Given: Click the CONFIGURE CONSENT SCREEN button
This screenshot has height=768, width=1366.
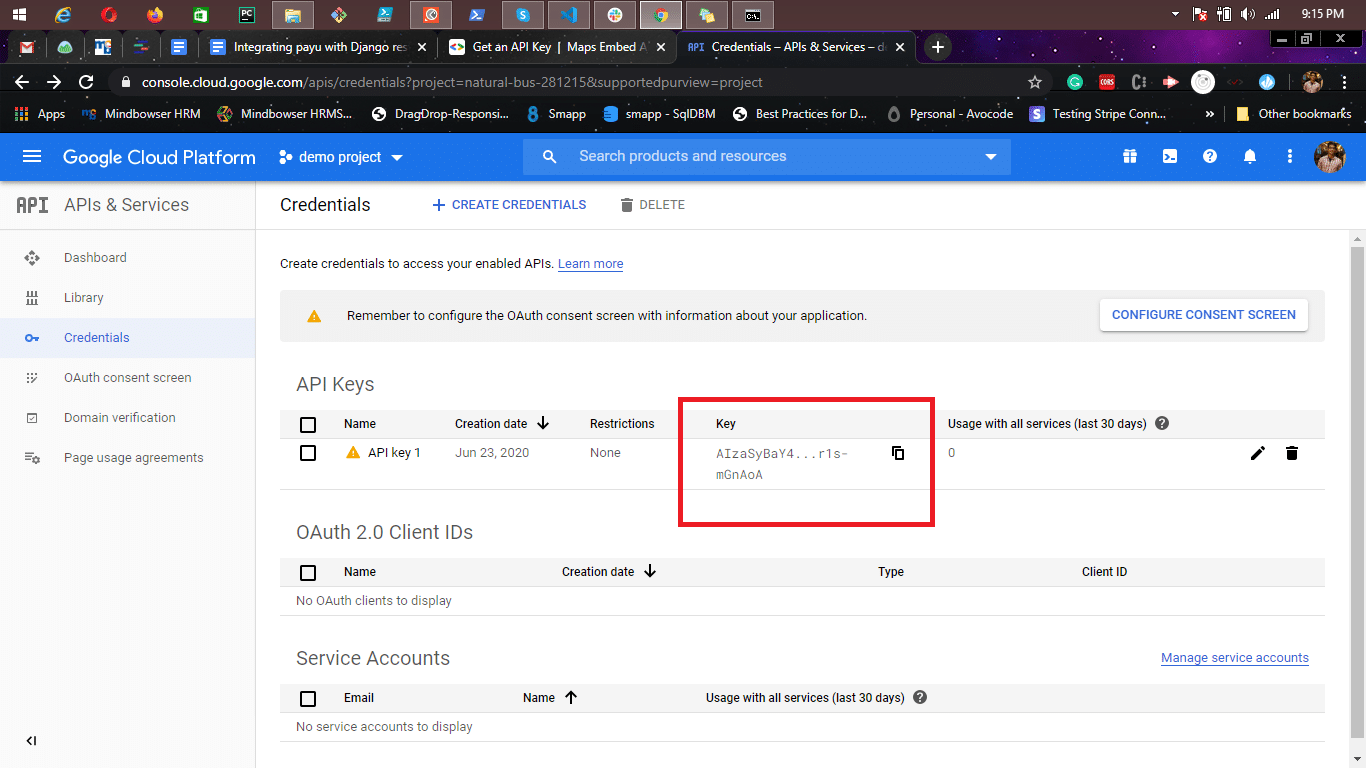Looking at the screenshot, I should point(1203,315).
